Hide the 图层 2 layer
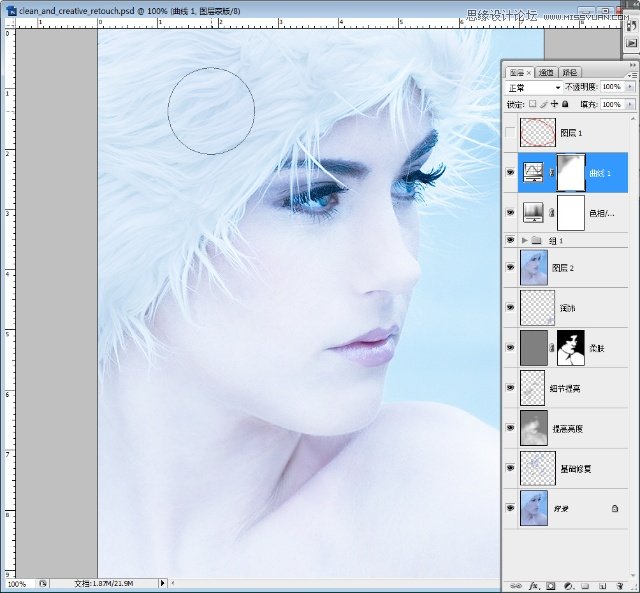Screen dimensions: 640x593 [x=510, y=267]
